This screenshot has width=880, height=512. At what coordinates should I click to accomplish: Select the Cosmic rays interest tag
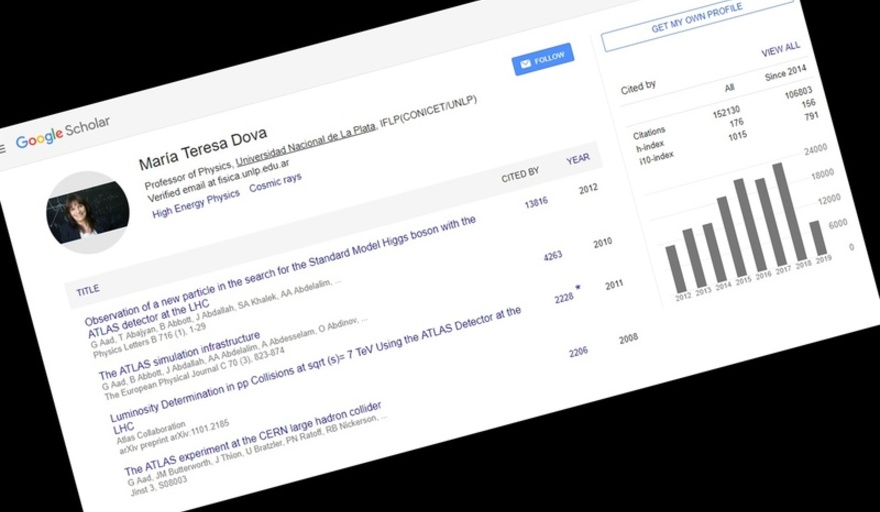[275, 182]
